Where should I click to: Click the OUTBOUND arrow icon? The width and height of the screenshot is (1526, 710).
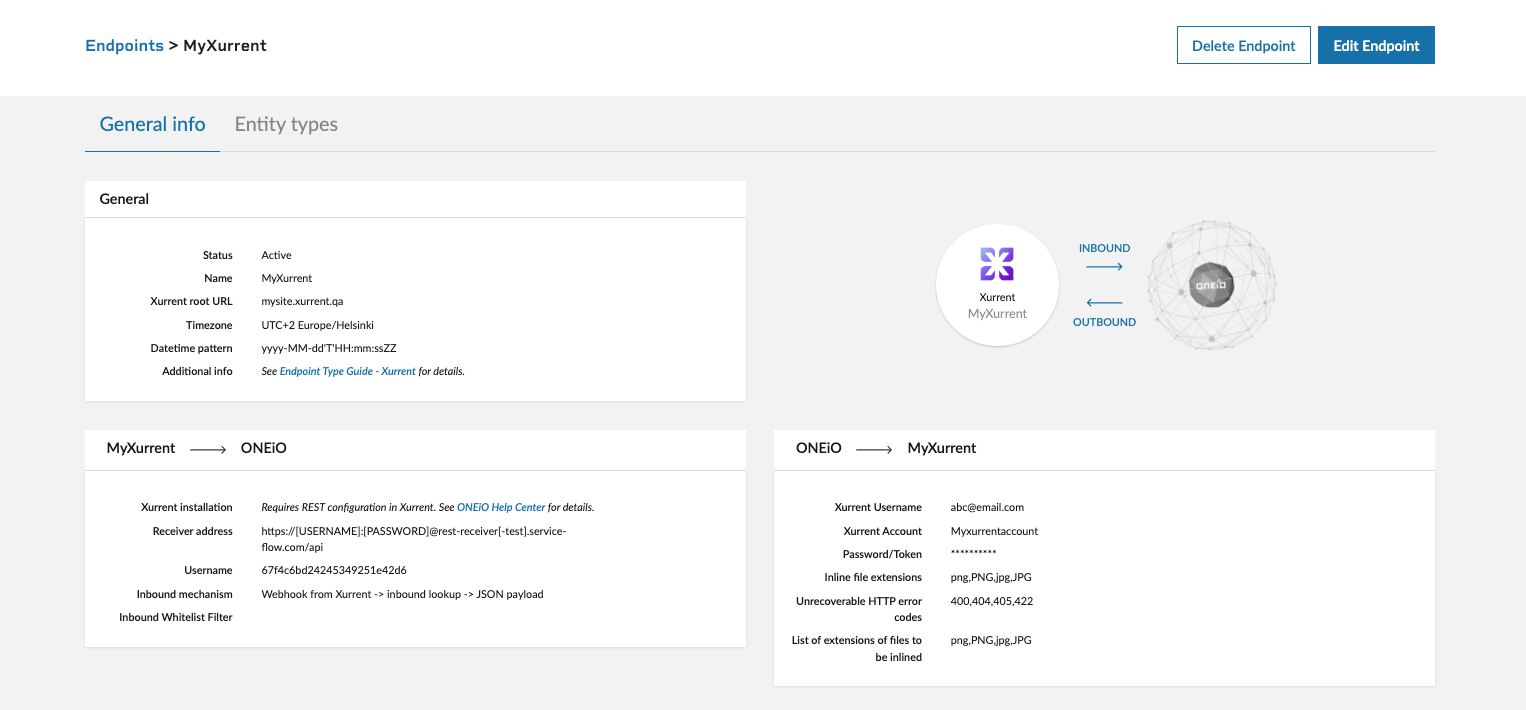coord(1104,303)
